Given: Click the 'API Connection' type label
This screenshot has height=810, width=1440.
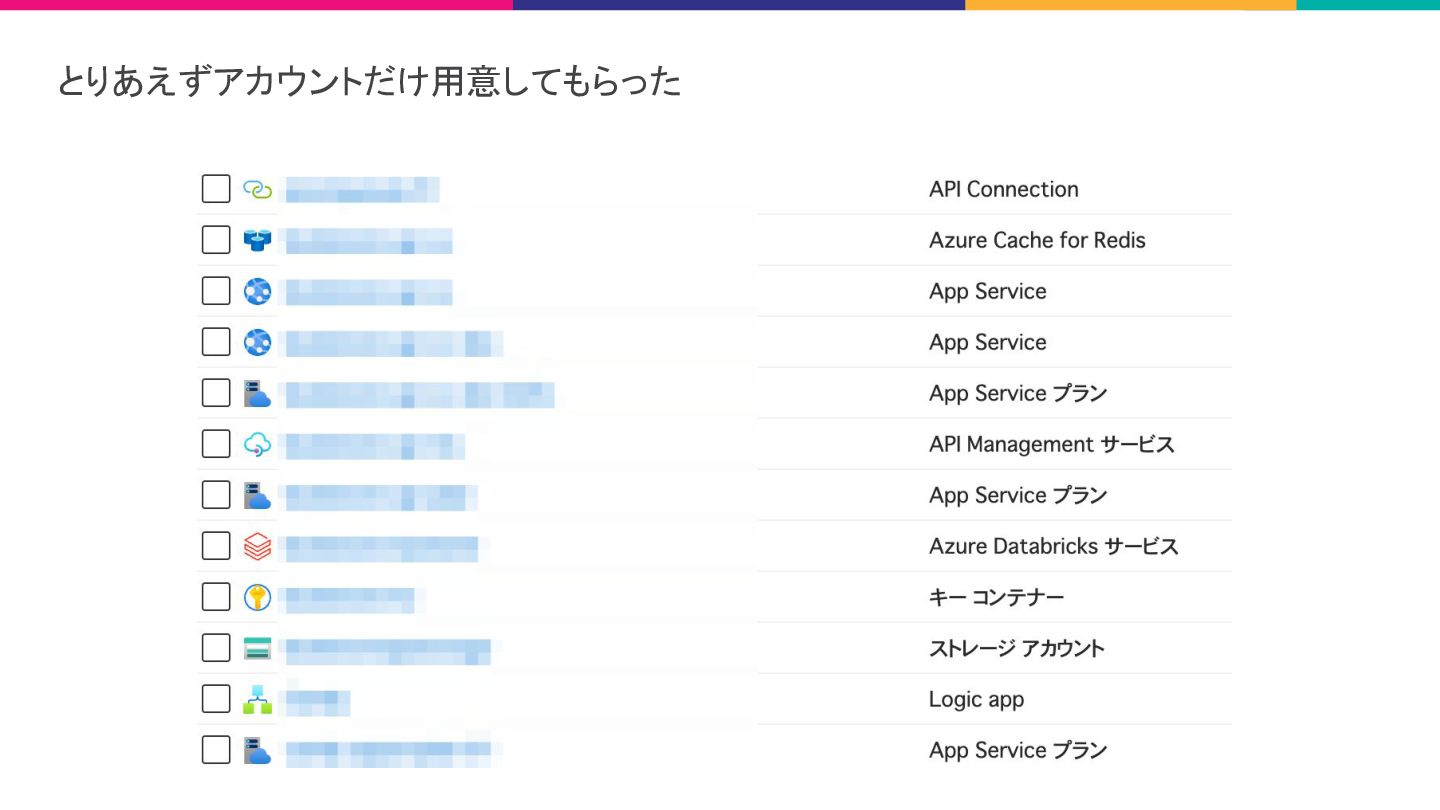Looking at the screenshot, I should click(1003, 189).
